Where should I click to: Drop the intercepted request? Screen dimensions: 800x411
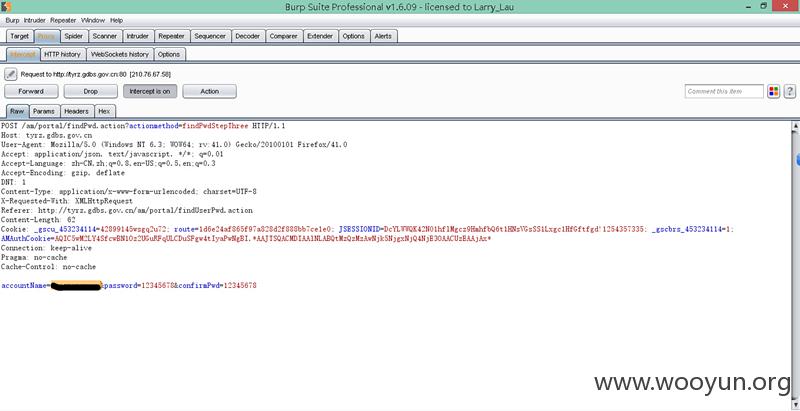(90, 91)
